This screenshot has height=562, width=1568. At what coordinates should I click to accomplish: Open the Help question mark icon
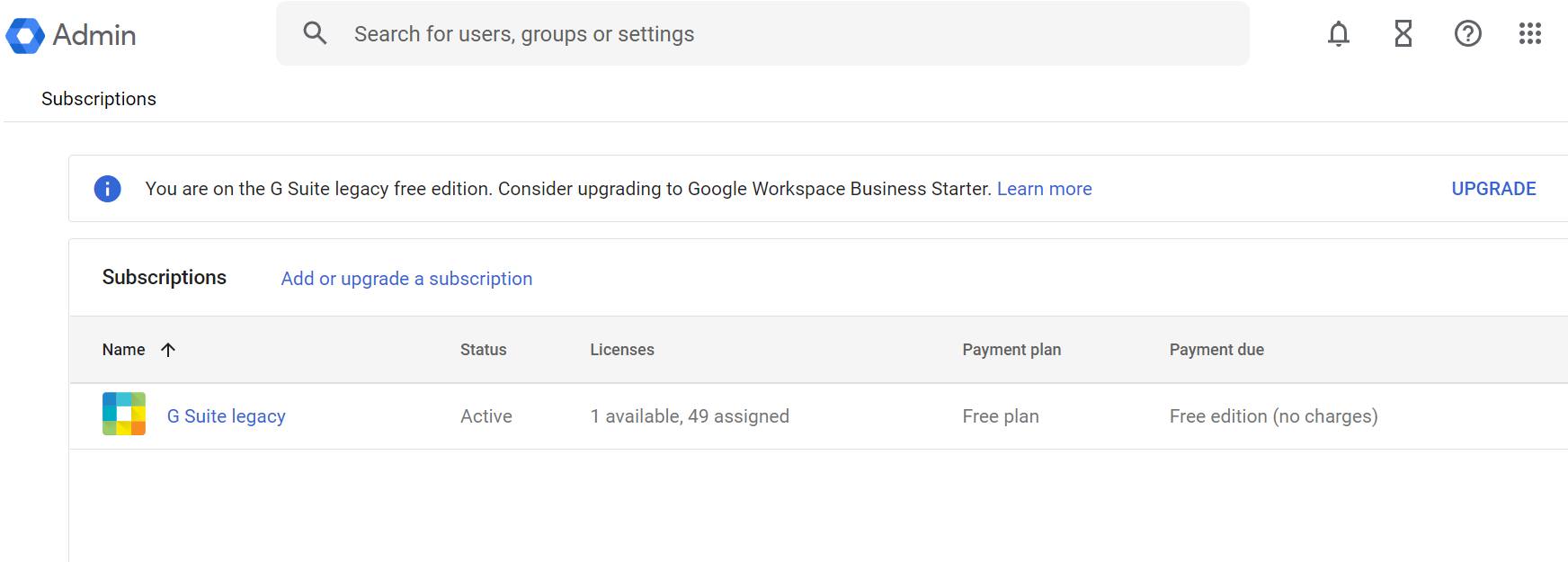click(1467, 34)
